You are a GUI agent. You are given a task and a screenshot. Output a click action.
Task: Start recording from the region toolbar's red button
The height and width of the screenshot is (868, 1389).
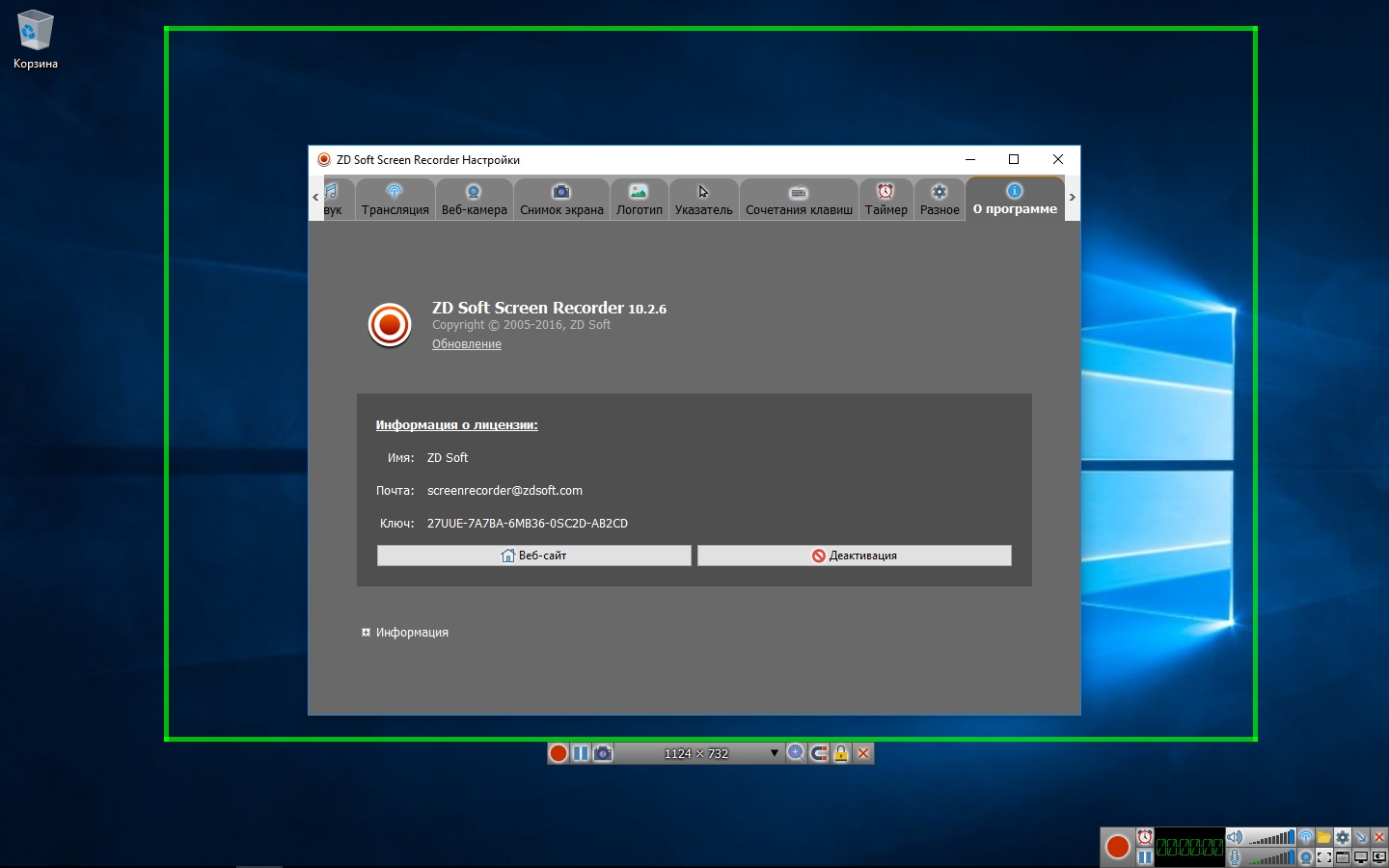[558, 753]
